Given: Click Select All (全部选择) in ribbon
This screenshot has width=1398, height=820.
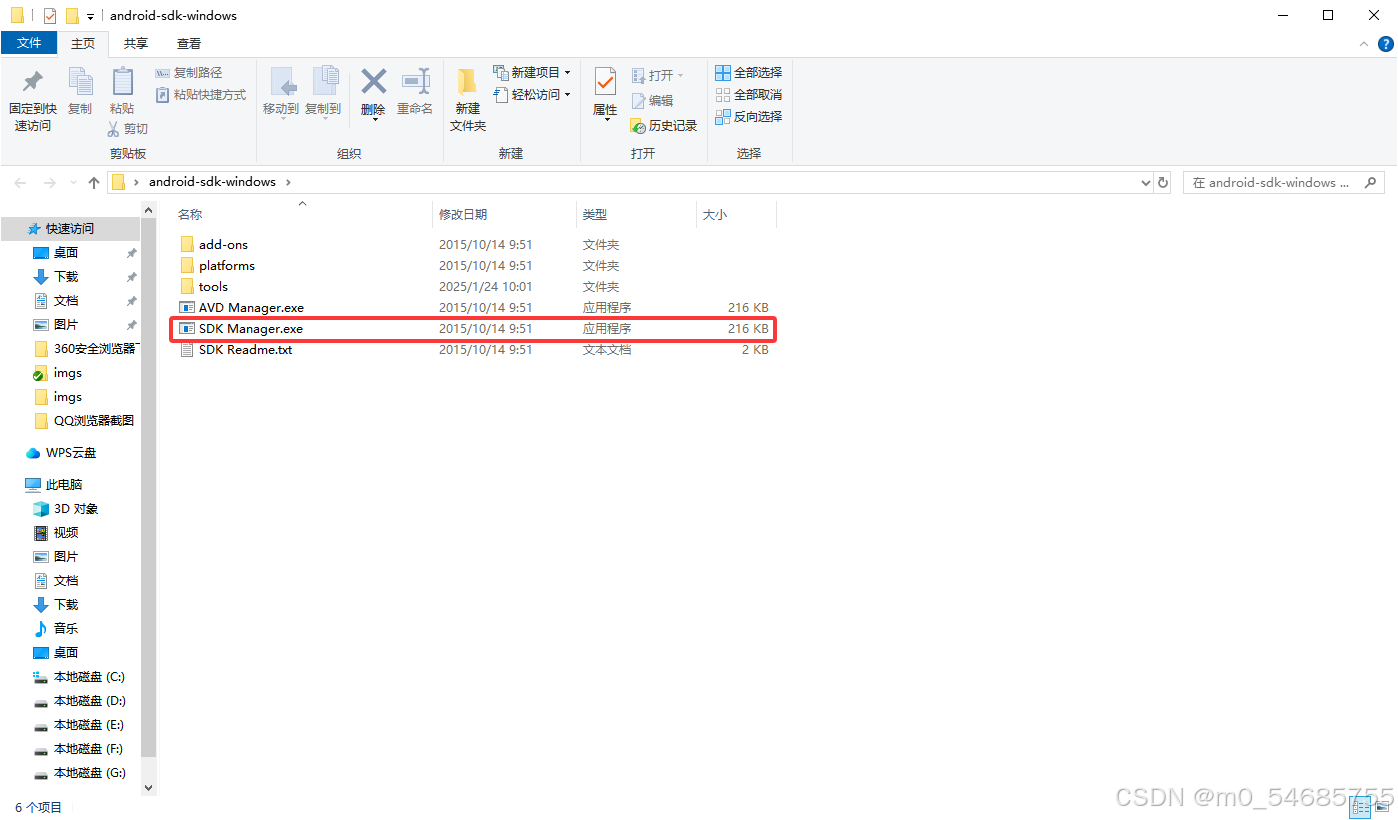Looking at the screenshot, I should [748, 73].
